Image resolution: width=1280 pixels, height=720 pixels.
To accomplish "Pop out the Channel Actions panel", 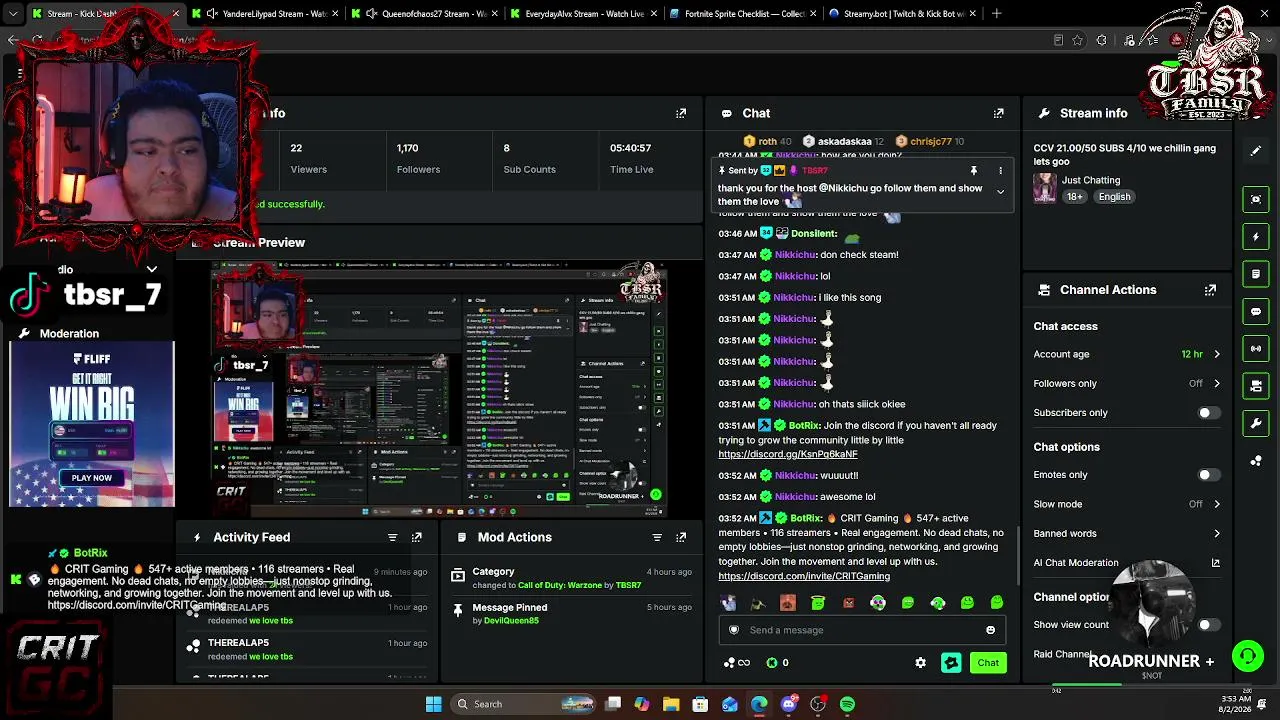I will 1210,290.
